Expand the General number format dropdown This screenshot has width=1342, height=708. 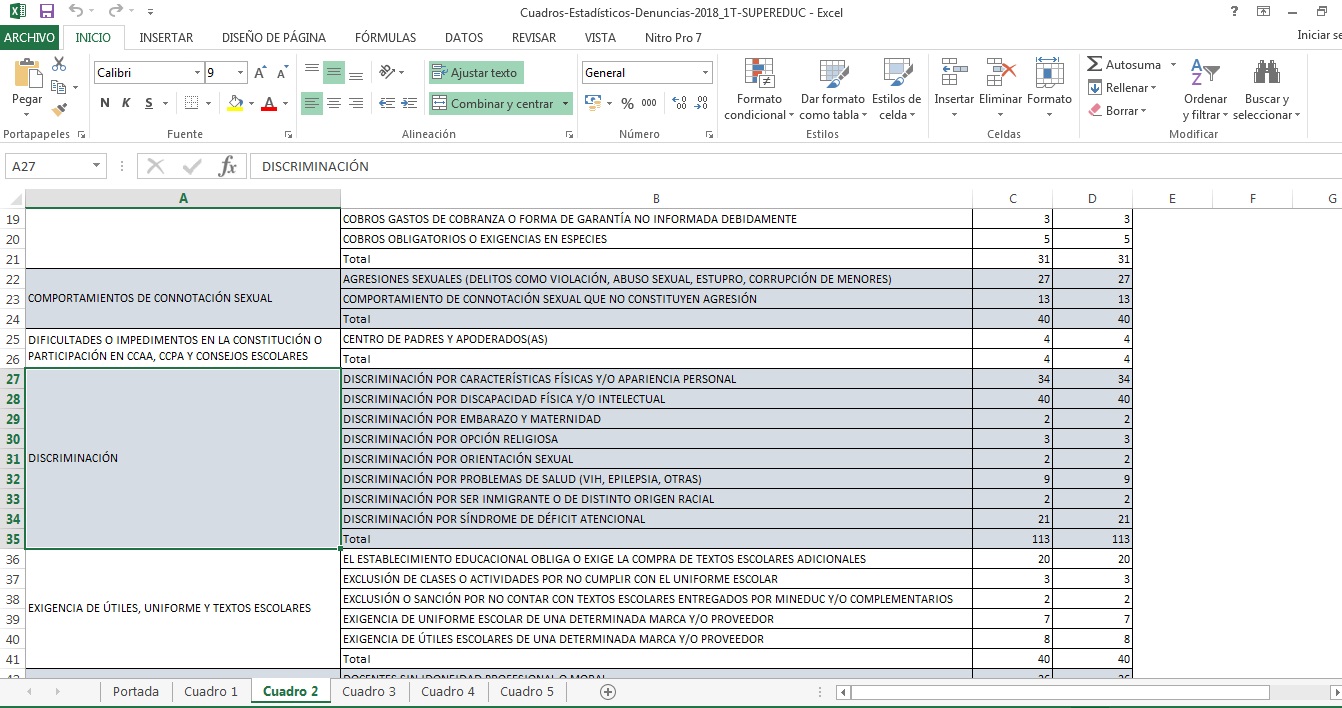pyautogui.click(x=705, y=73)
